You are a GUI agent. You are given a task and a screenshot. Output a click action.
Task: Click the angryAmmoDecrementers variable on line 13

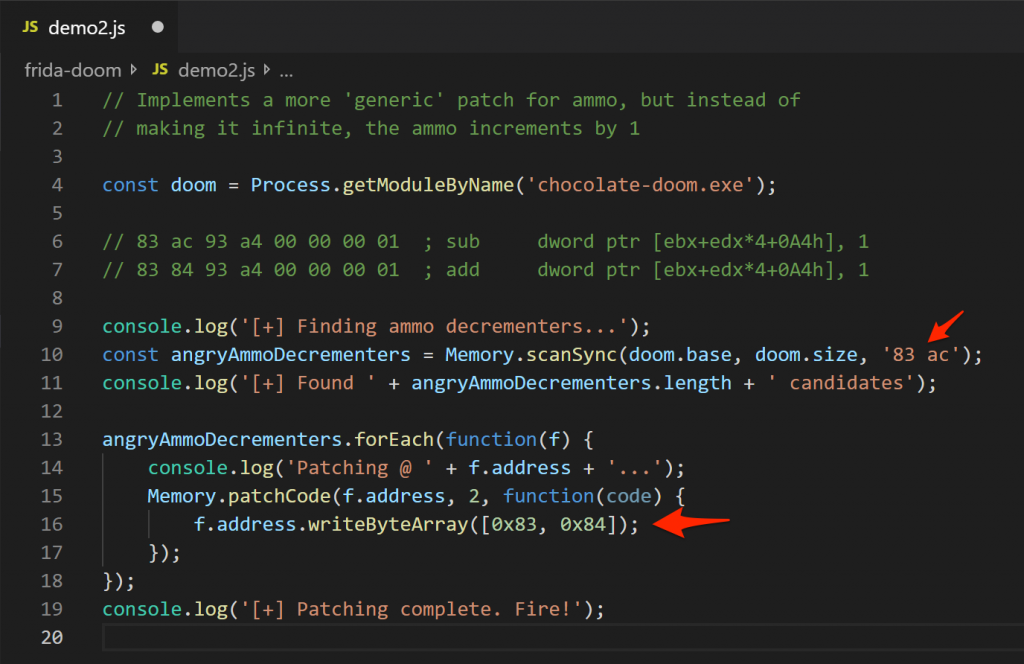(222, 439)
